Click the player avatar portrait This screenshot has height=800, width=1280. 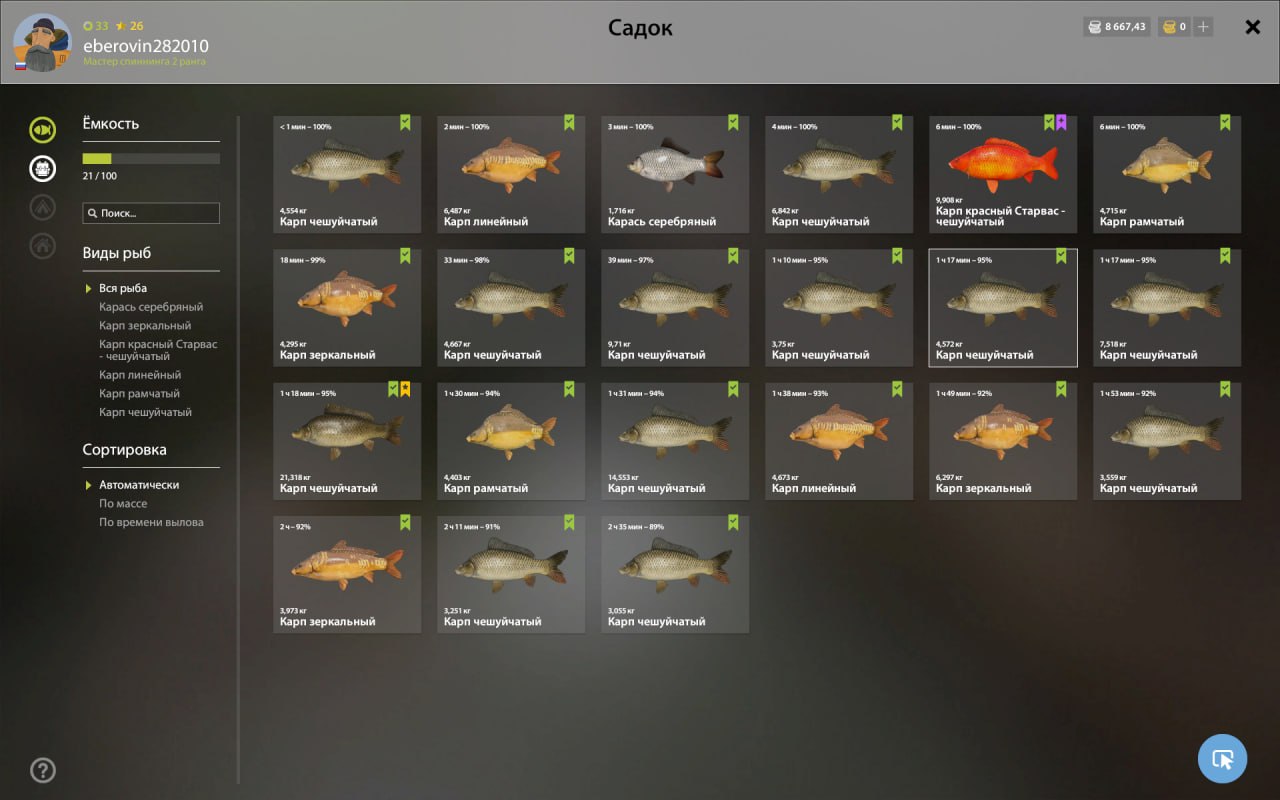click(42, 43)
